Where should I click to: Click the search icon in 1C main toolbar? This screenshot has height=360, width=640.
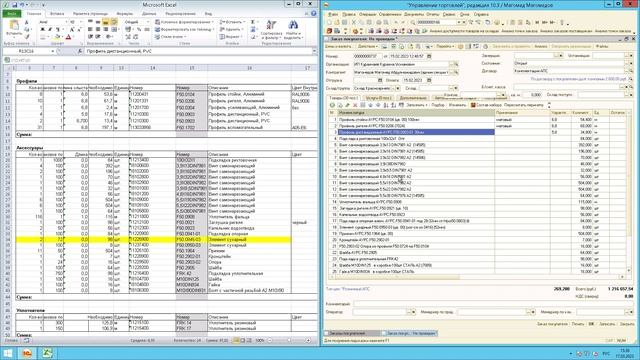click(413, 22)
